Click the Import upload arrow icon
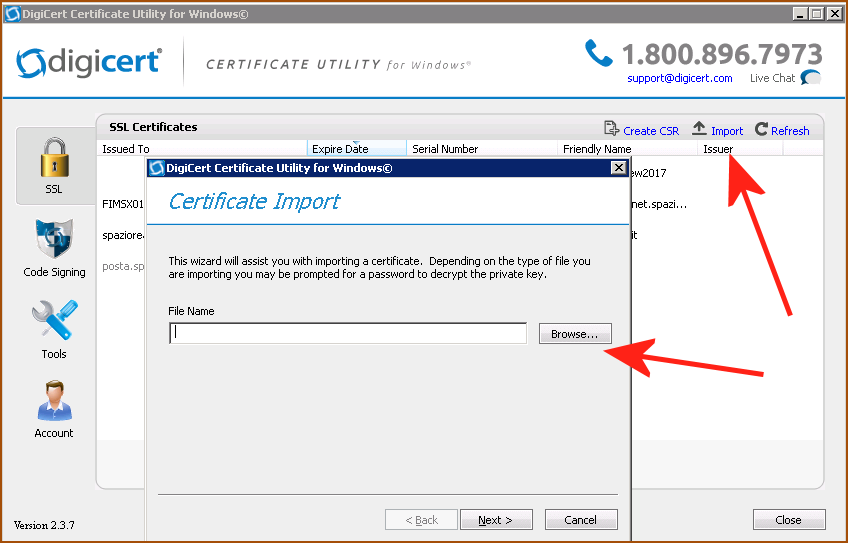Image resolution: width=848 pixels, height=543 pixels. 699,129
